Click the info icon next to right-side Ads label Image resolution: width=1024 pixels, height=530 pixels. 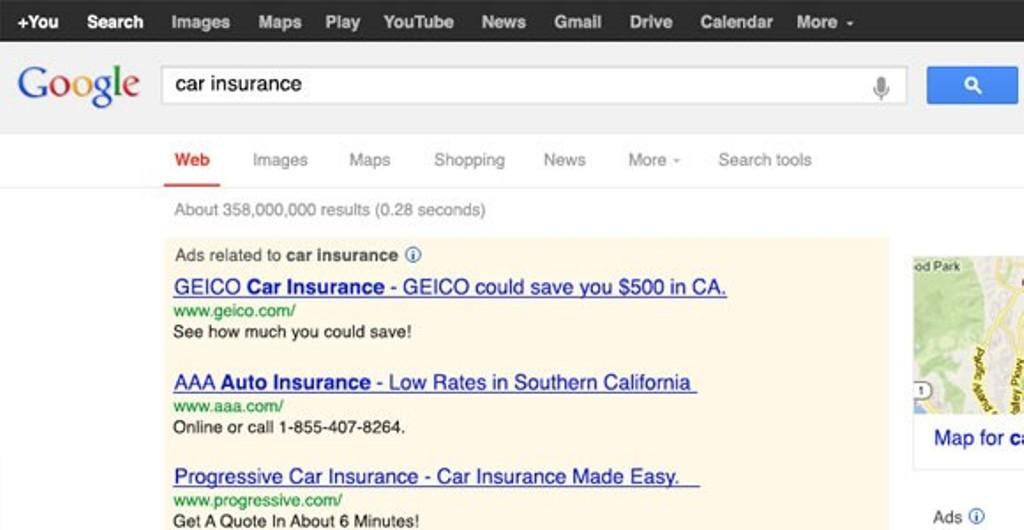click(x=976, y=517)
